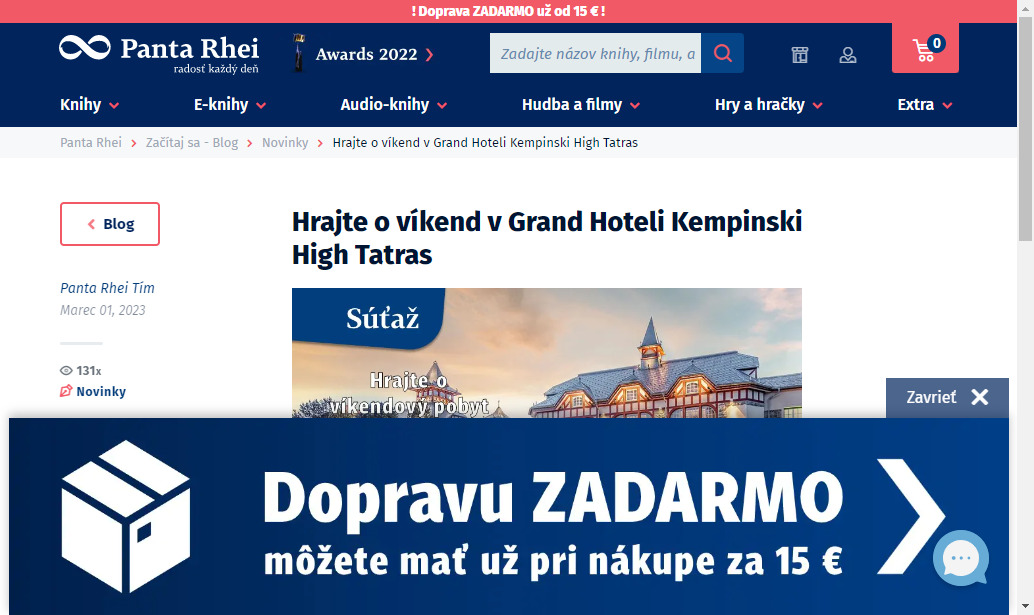Image resolution: width=1034 pixels, height=615 pixels.
Task: Click the current breadcrumb article title
Action: (485, 142)
